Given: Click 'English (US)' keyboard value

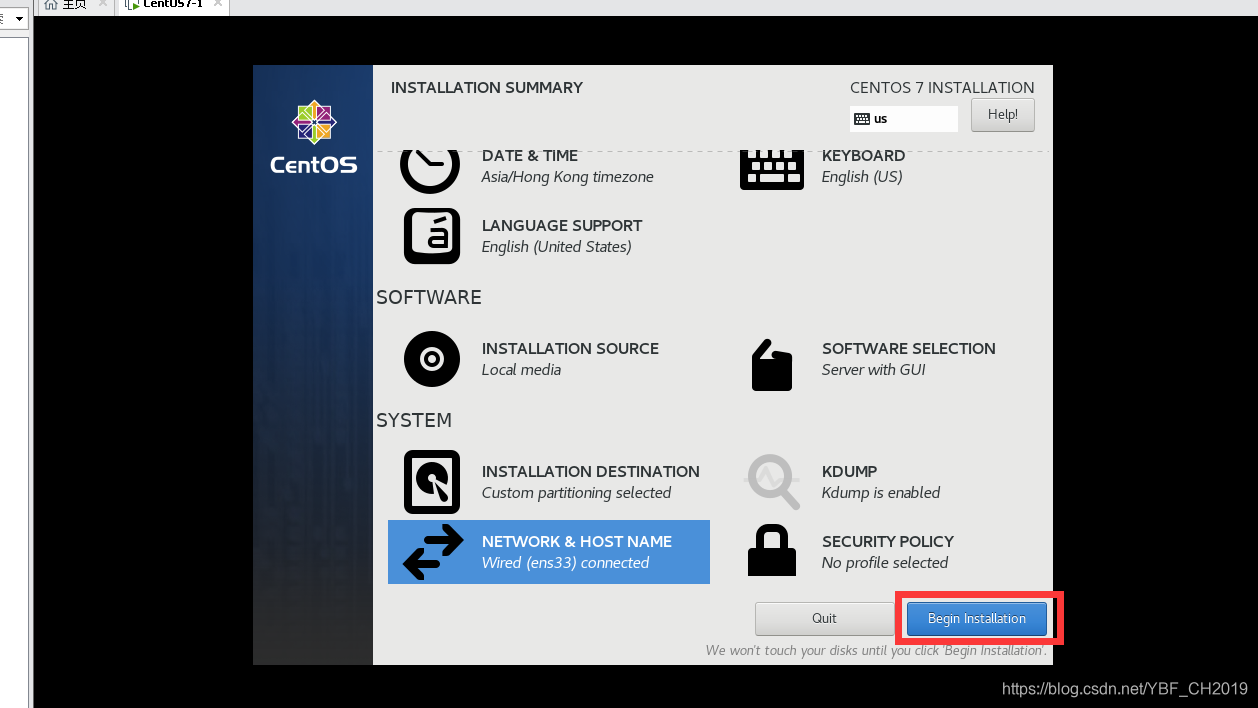Looking at the screenshot, I should (x=862, y=177).
